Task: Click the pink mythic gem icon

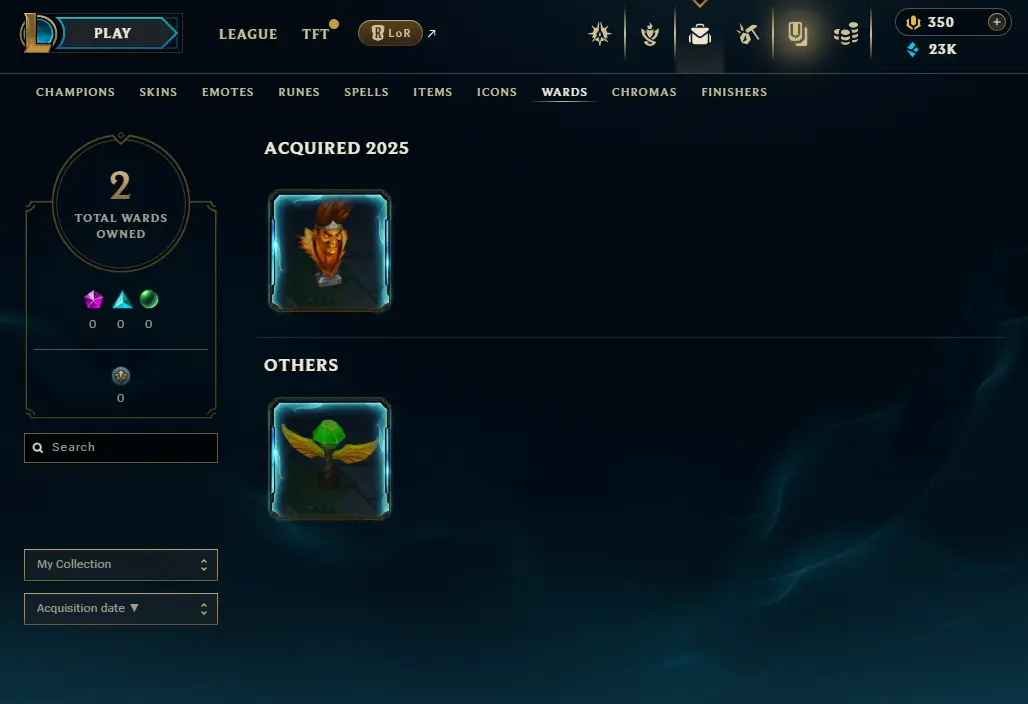Action: click(93, 300)
